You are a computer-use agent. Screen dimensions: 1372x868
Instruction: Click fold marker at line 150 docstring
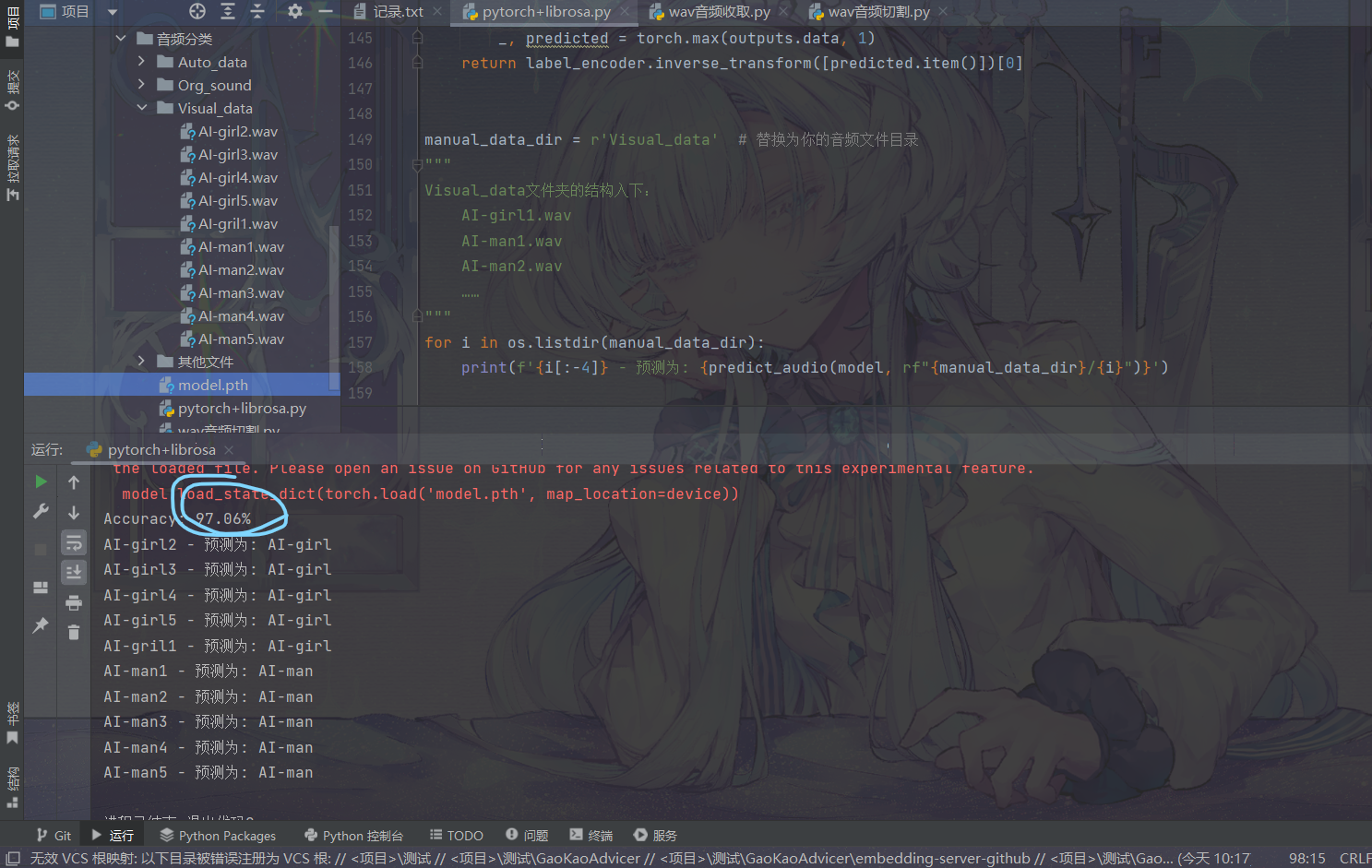point(417,164)
